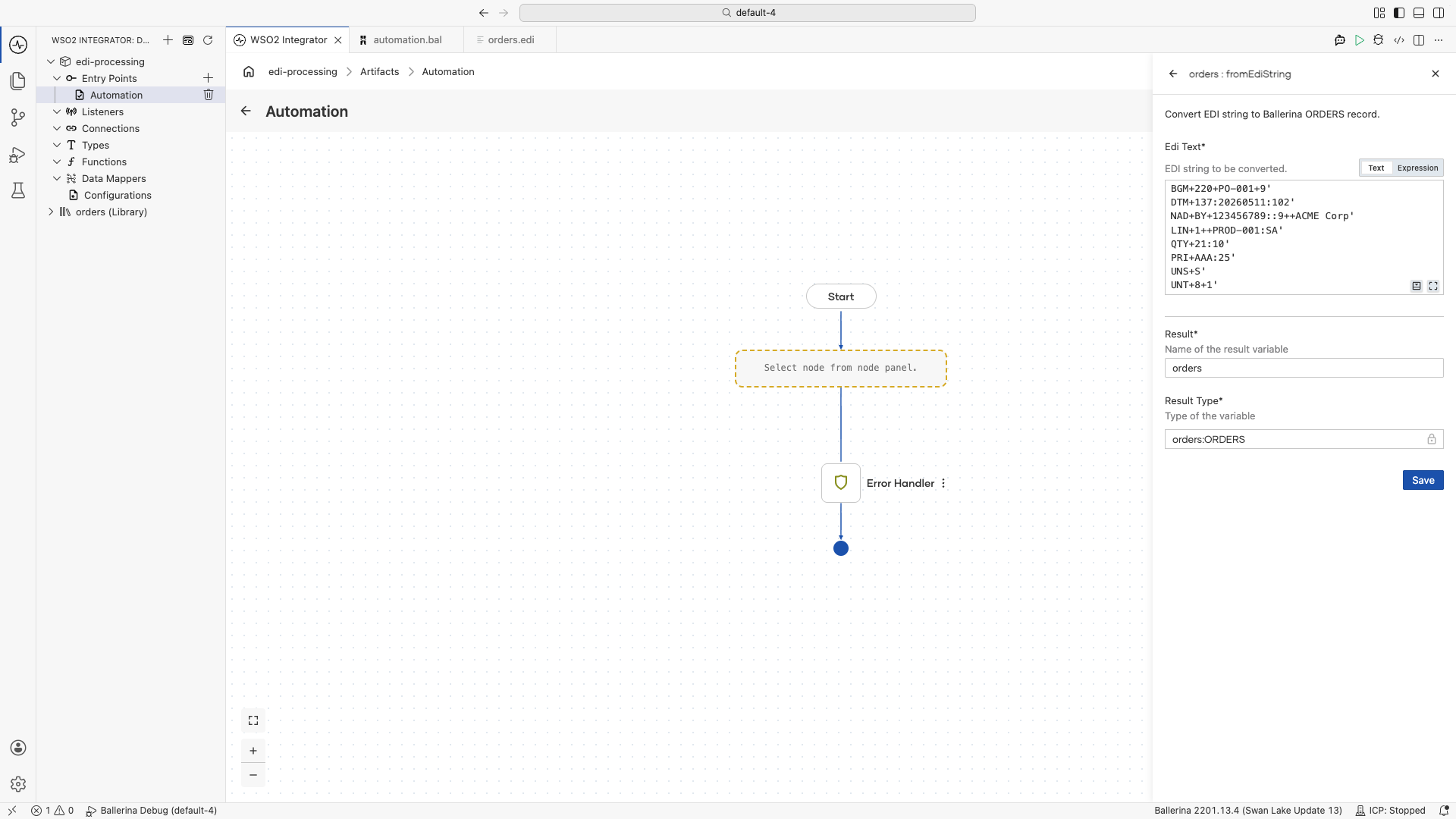Viewport: 1456px width, 819px height.
Task: Click the Result variable name field
Action: (1304, 368)
